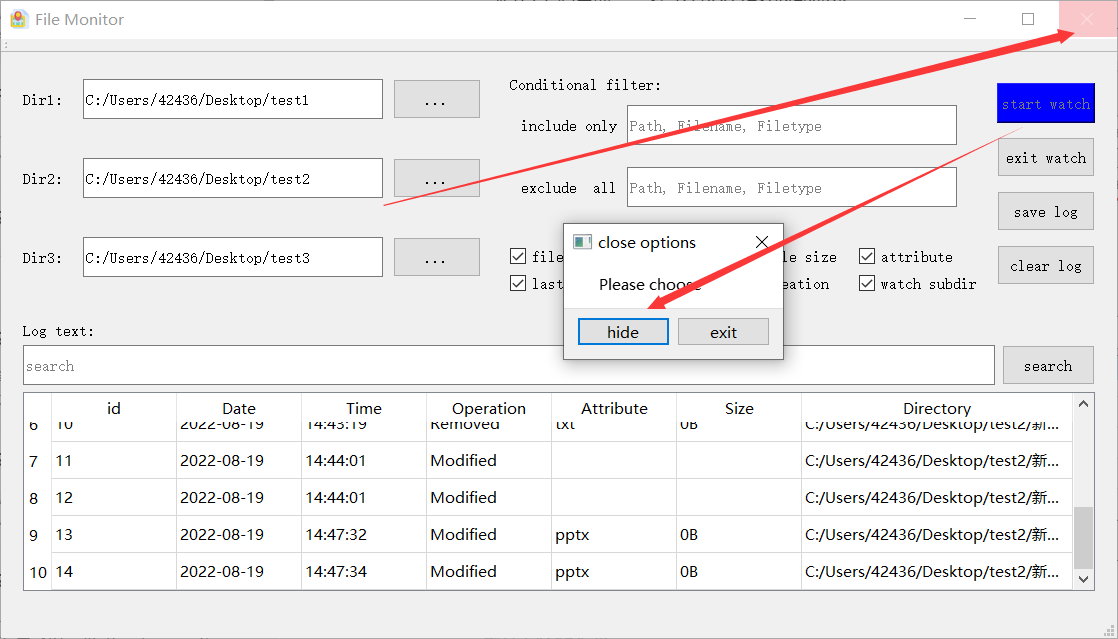
Task: Uncheck the 'attribute' checkbox
Action: click(x=867, y=256)
